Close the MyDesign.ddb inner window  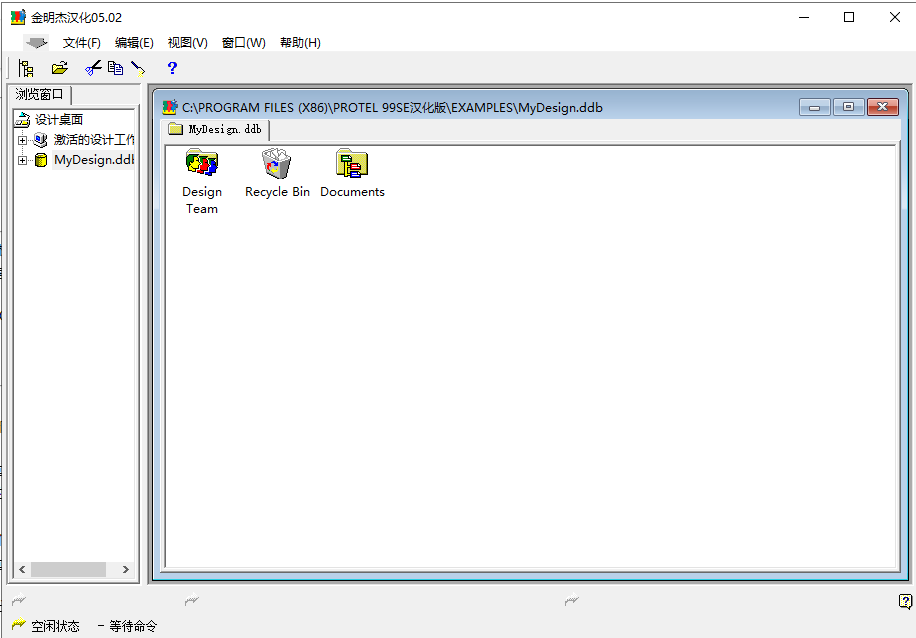(883, 107)
